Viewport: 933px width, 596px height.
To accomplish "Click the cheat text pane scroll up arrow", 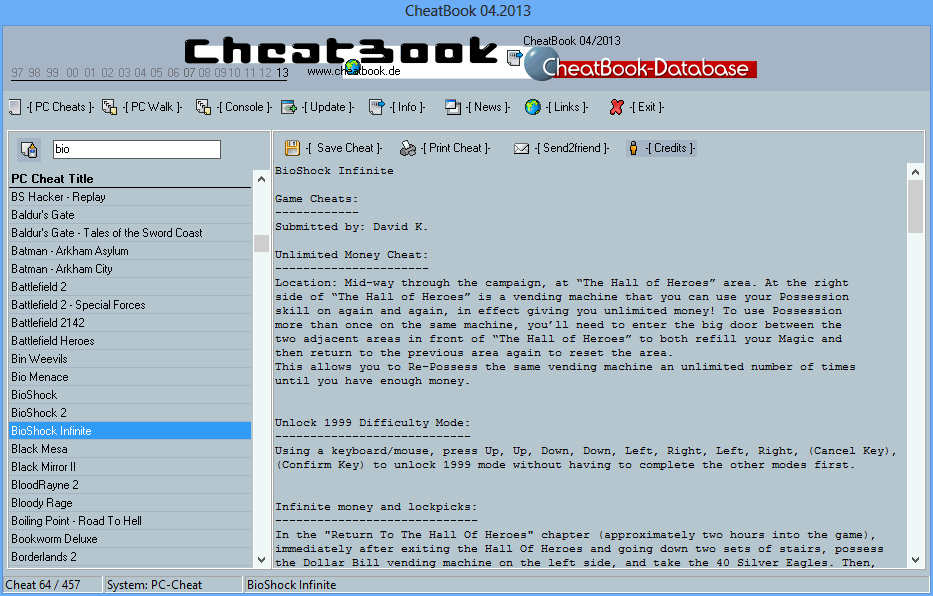I will pyautogui.click(x=916, y=172).
